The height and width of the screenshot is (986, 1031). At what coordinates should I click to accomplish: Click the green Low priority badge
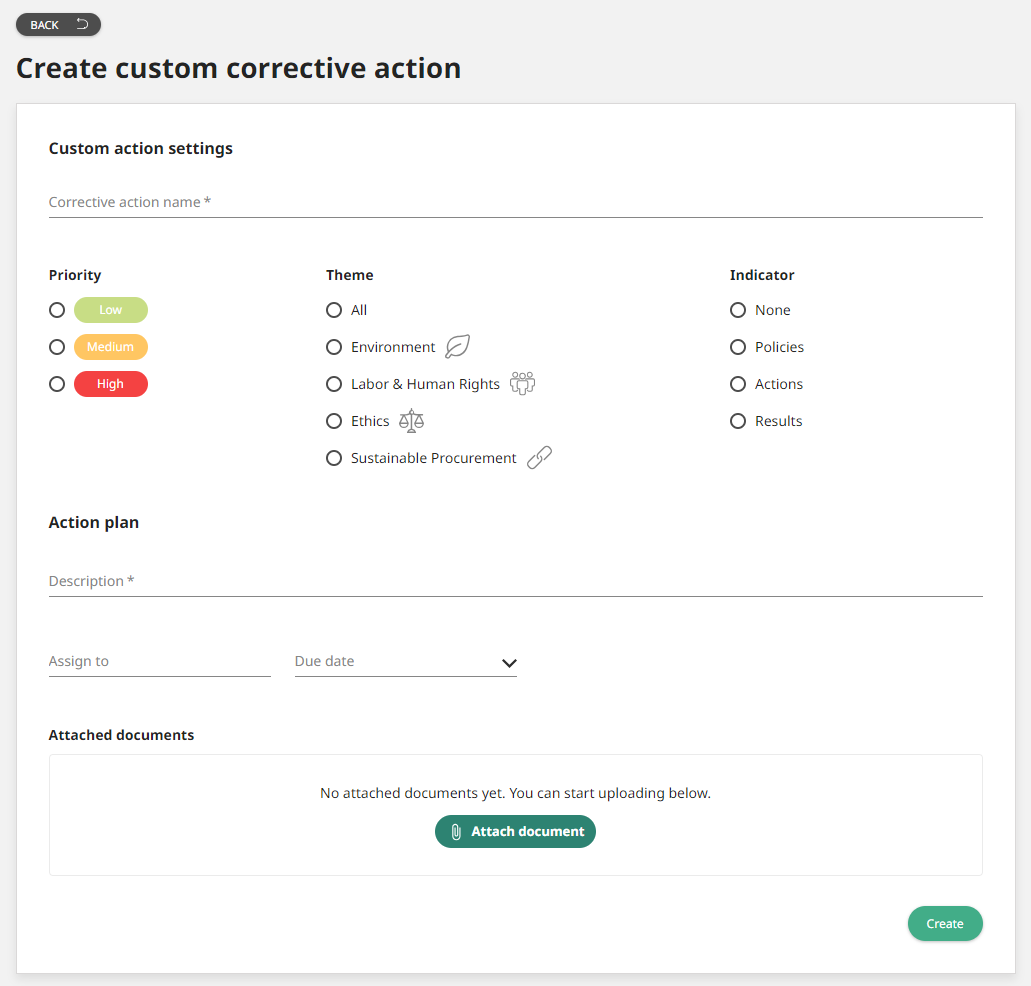click(x=110, y=310)
